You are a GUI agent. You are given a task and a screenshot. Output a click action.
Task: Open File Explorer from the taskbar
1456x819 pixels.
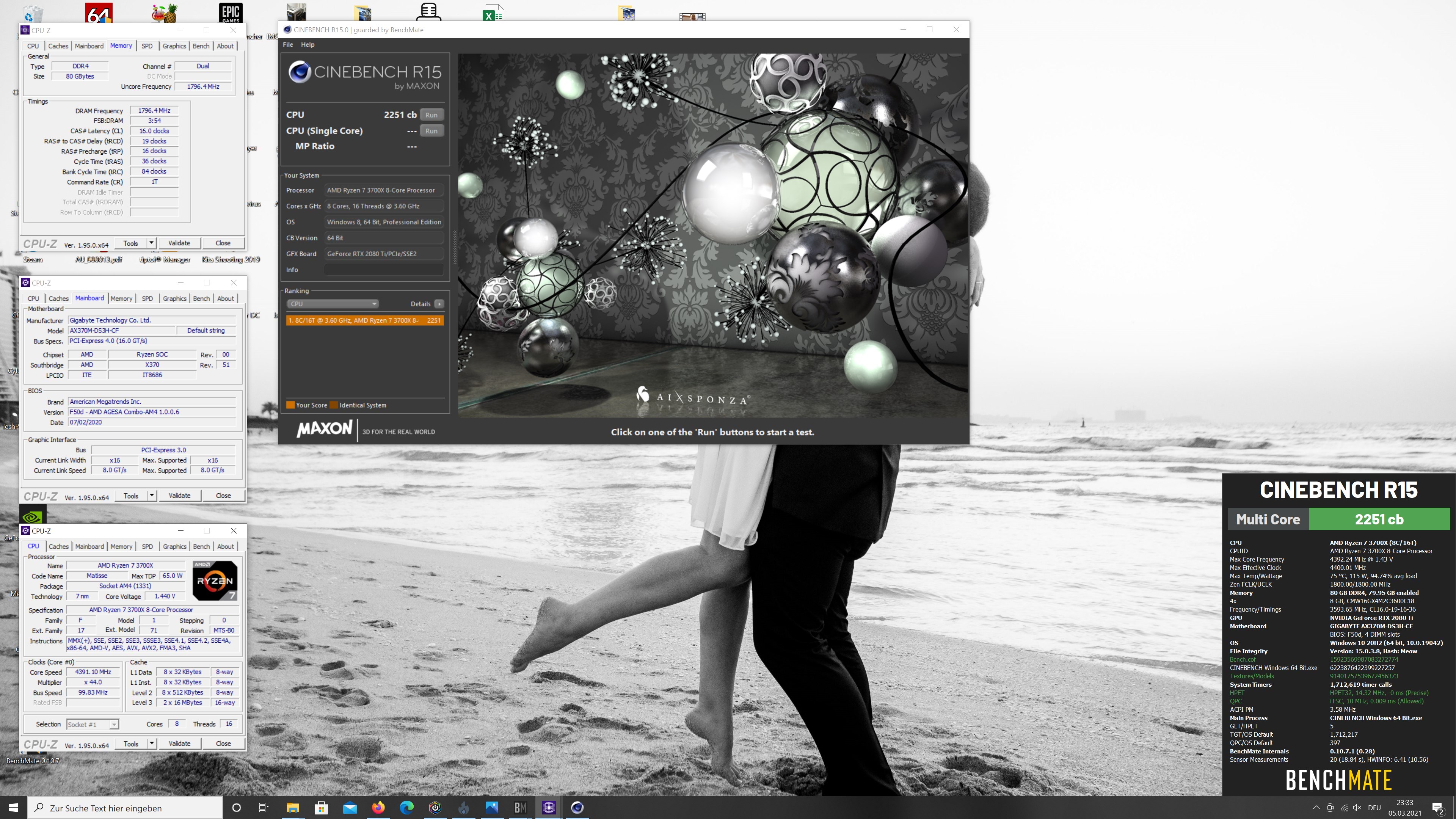click(x=292, y=808)
